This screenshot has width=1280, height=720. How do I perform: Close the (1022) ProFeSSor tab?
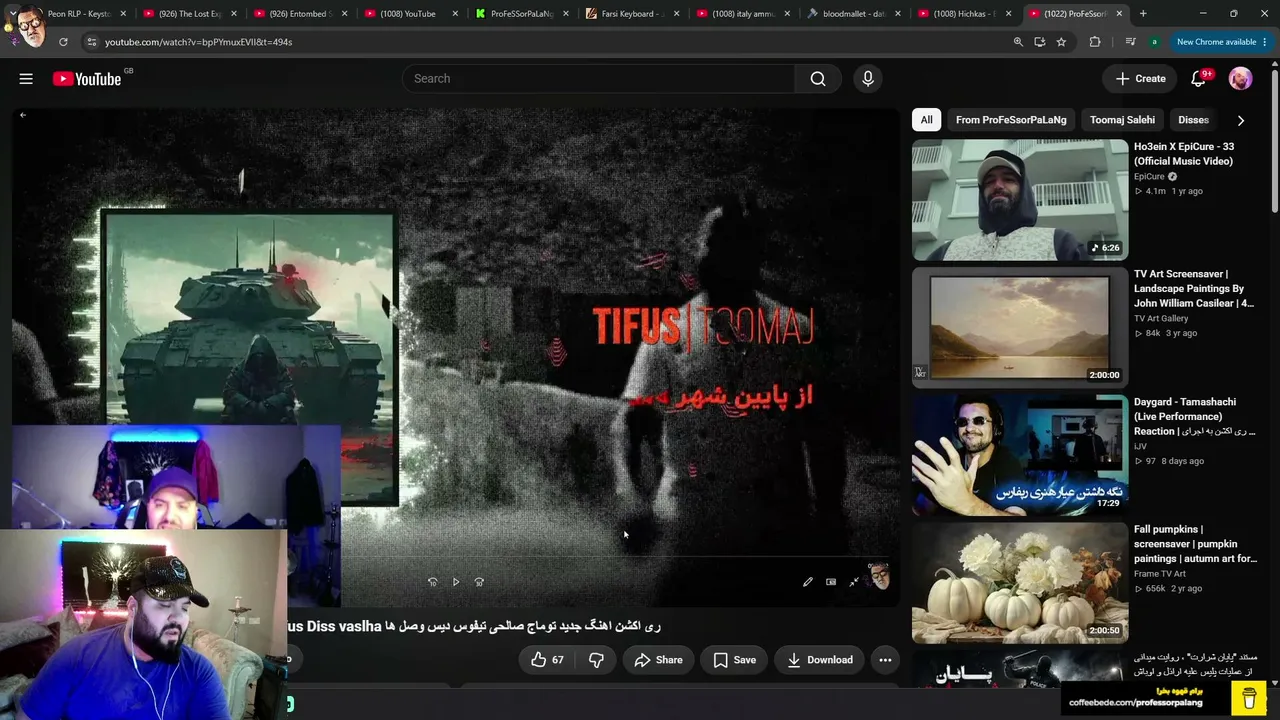pyautogui.click(x=1119, y=14)
